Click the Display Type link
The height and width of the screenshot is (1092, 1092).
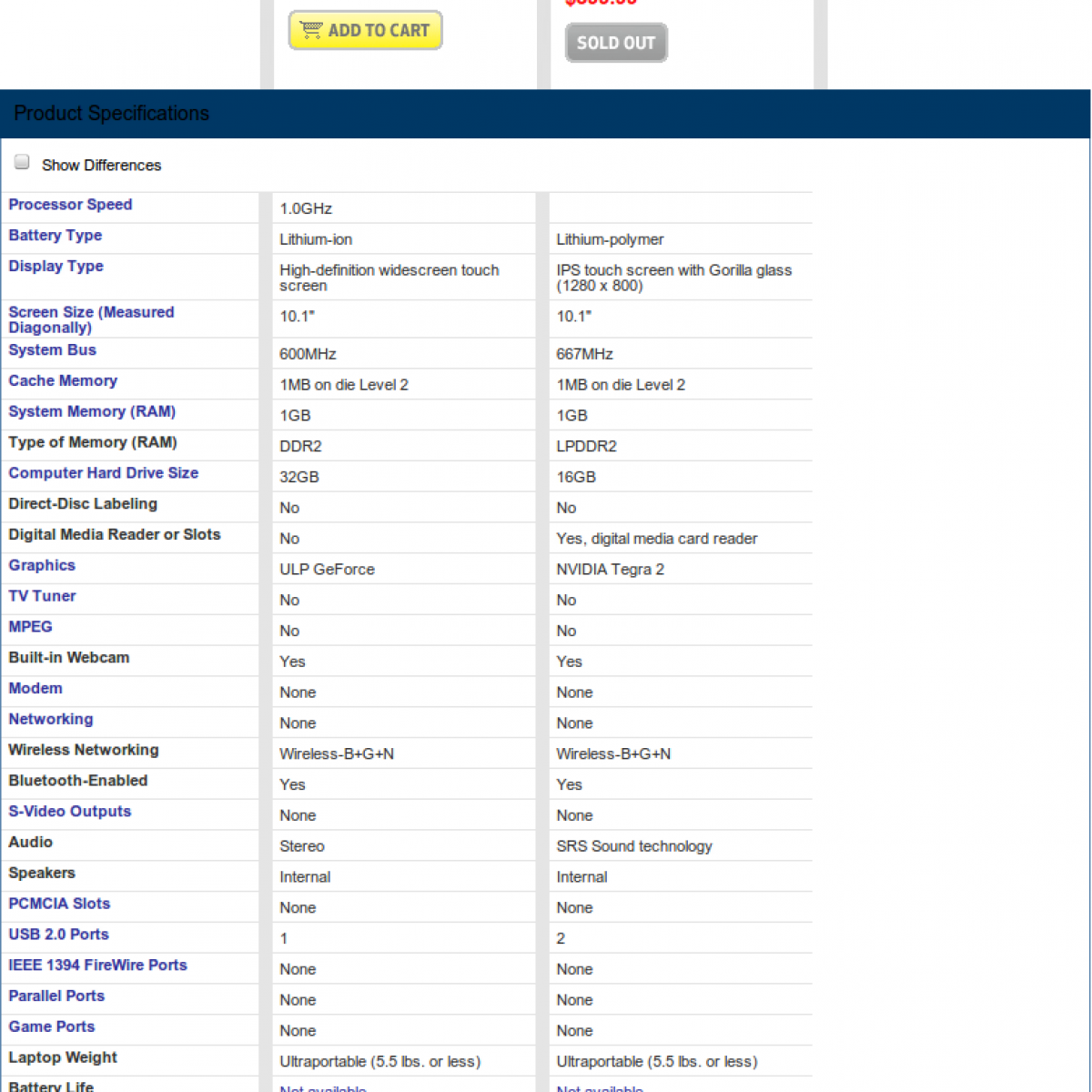coord(56,267)
